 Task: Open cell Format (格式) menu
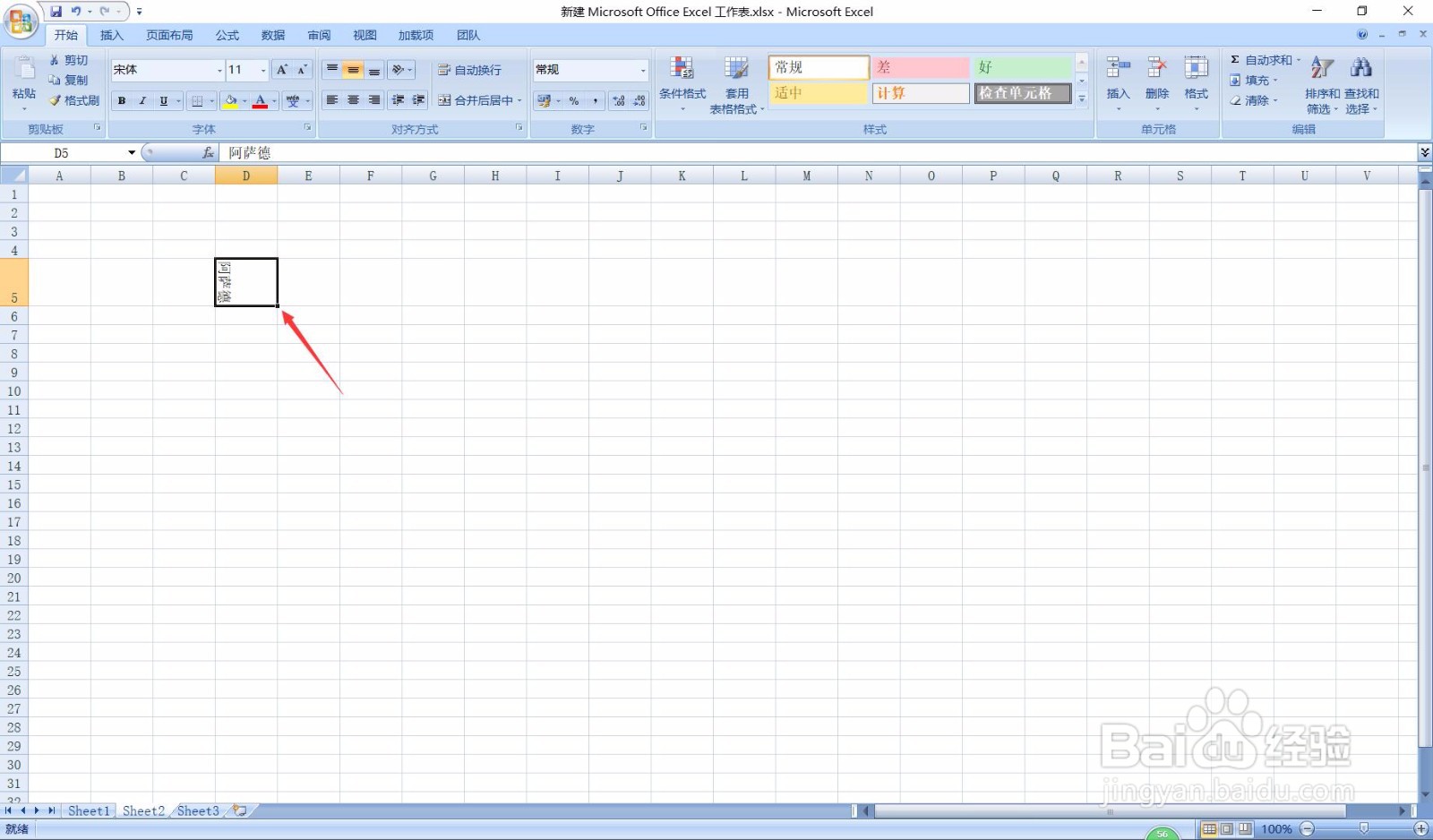click(1197, 82)
